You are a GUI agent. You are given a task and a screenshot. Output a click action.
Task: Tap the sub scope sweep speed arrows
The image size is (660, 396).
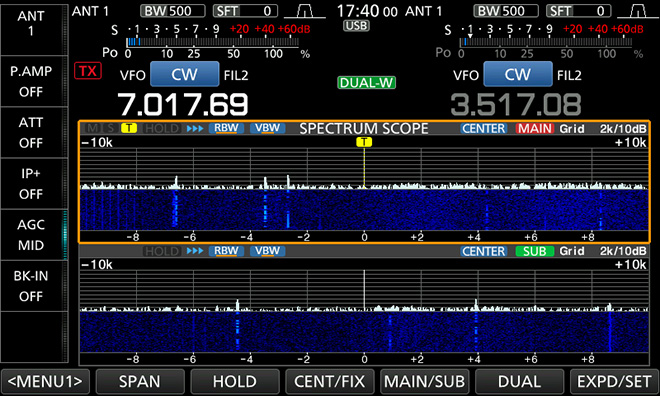[195, 251]
